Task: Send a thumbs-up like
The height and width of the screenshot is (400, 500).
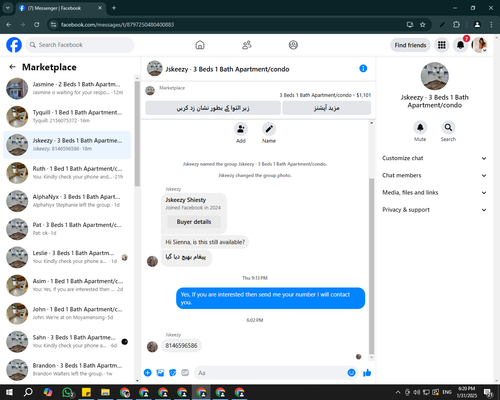Action: (x=367, y=373)
